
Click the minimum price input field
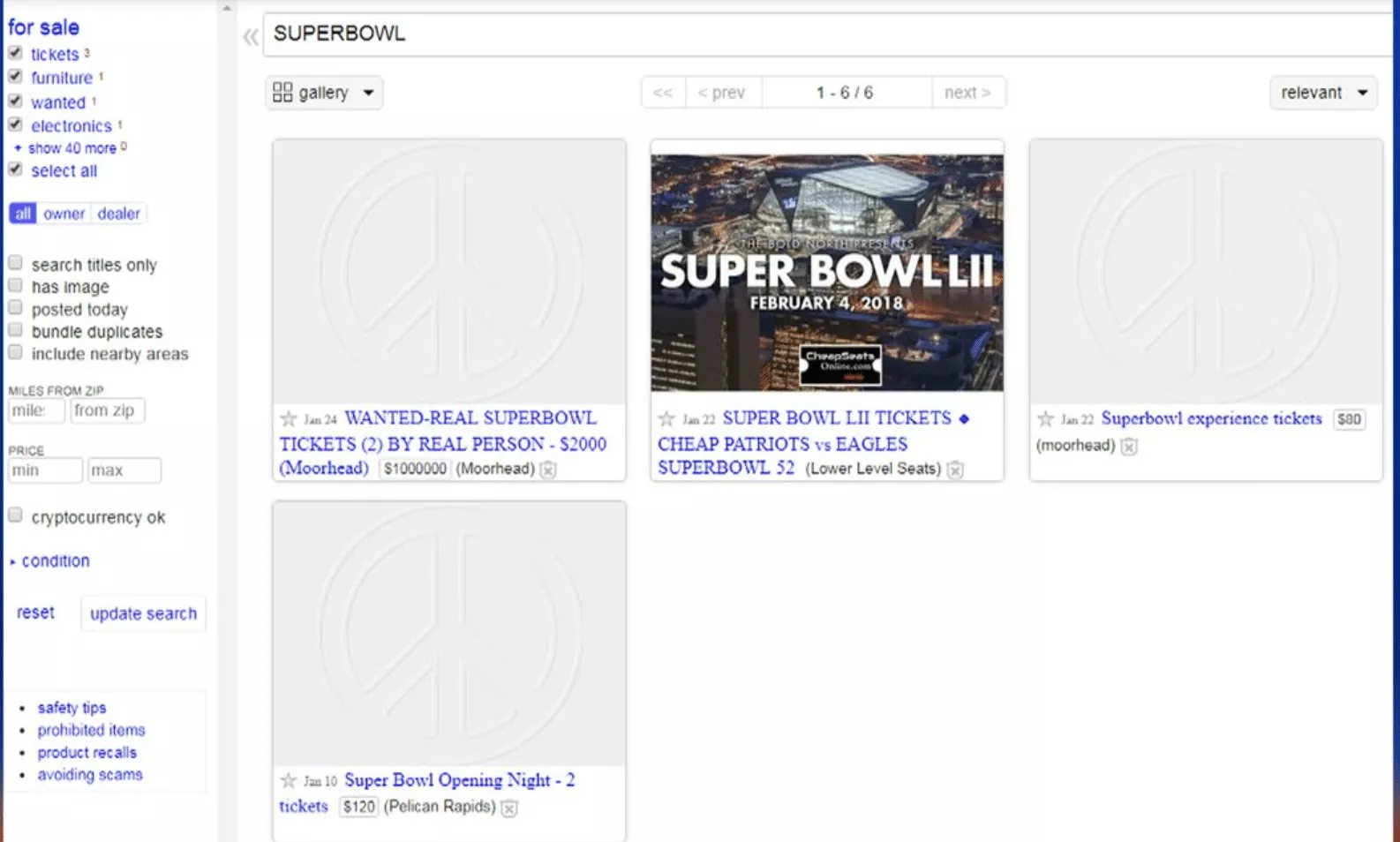[x=45, y=470]
